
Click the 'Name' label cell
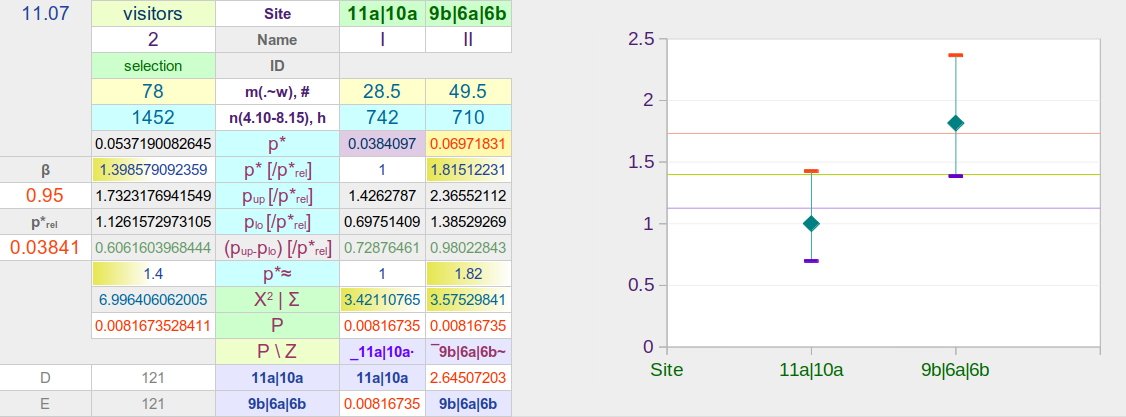pos(277,40)
